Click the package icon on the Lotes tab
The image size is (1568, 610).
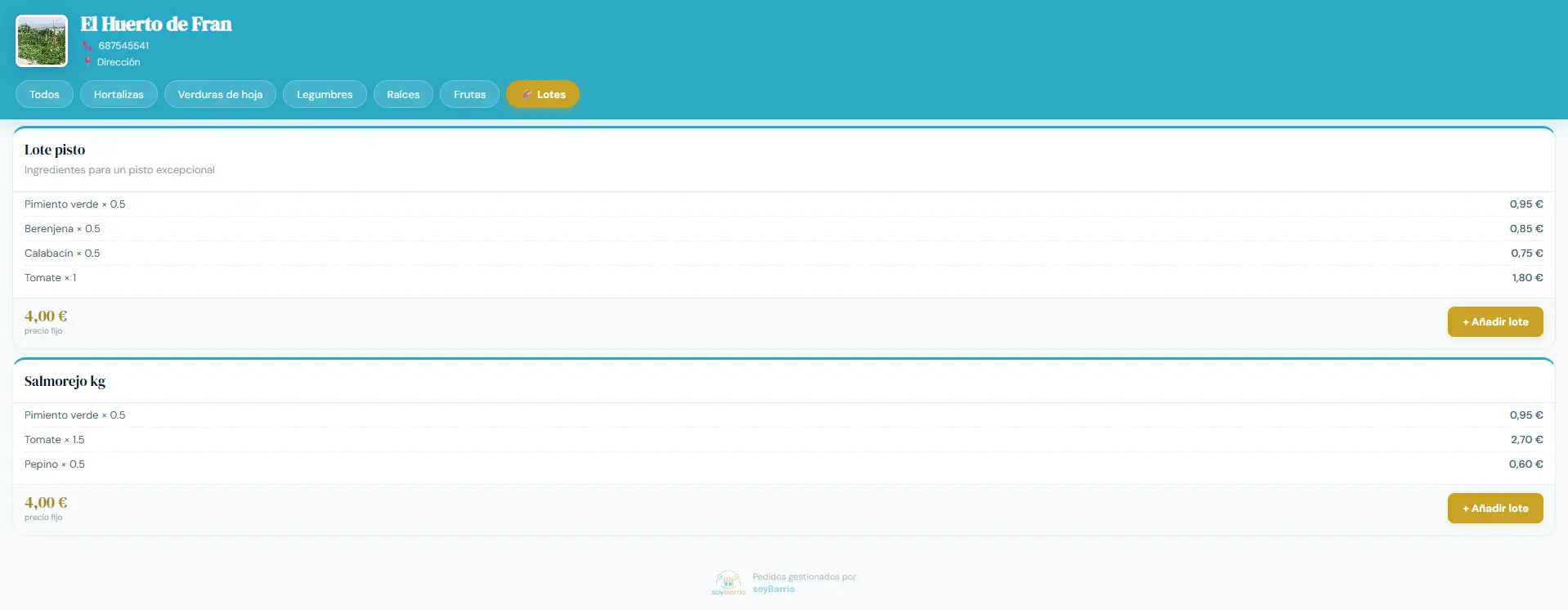pos(527,95)
